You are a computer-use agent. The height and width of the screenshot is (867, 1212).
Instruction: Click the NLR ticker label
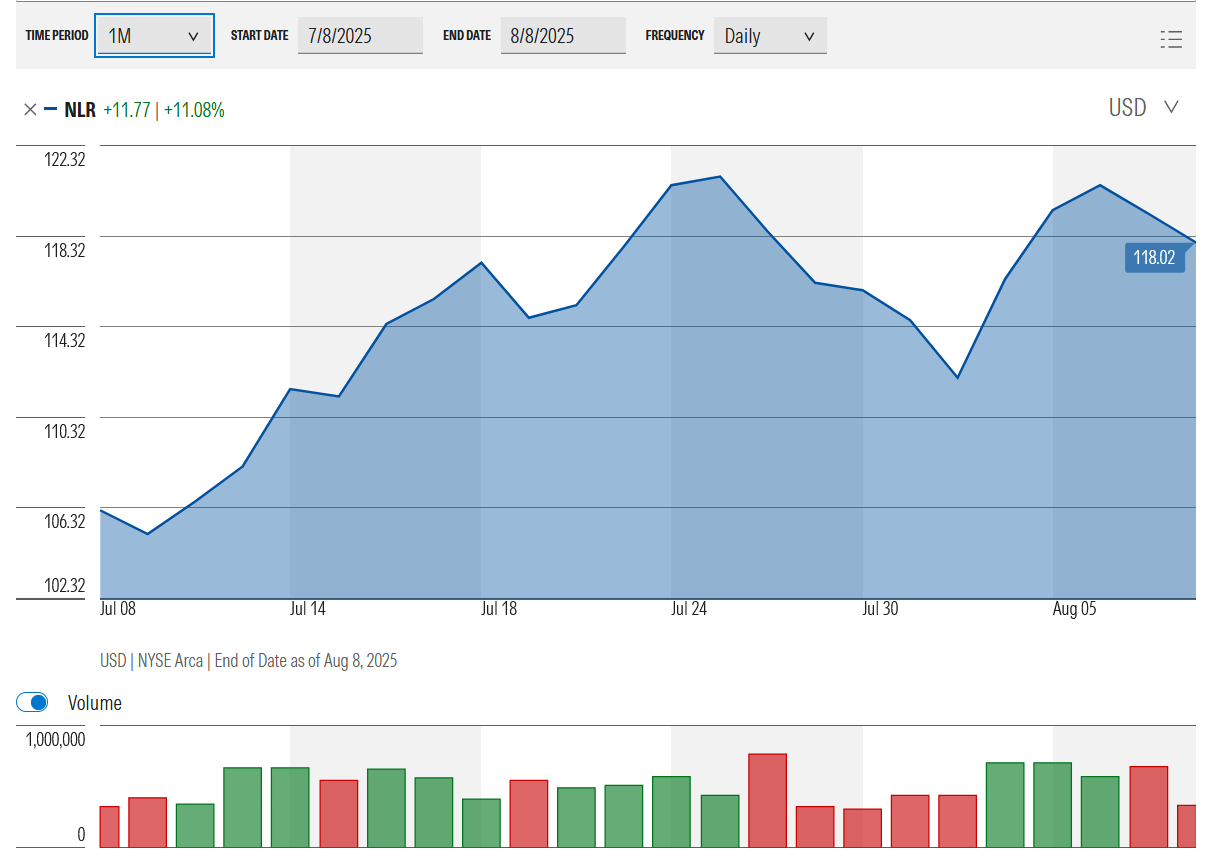(78, 110)
